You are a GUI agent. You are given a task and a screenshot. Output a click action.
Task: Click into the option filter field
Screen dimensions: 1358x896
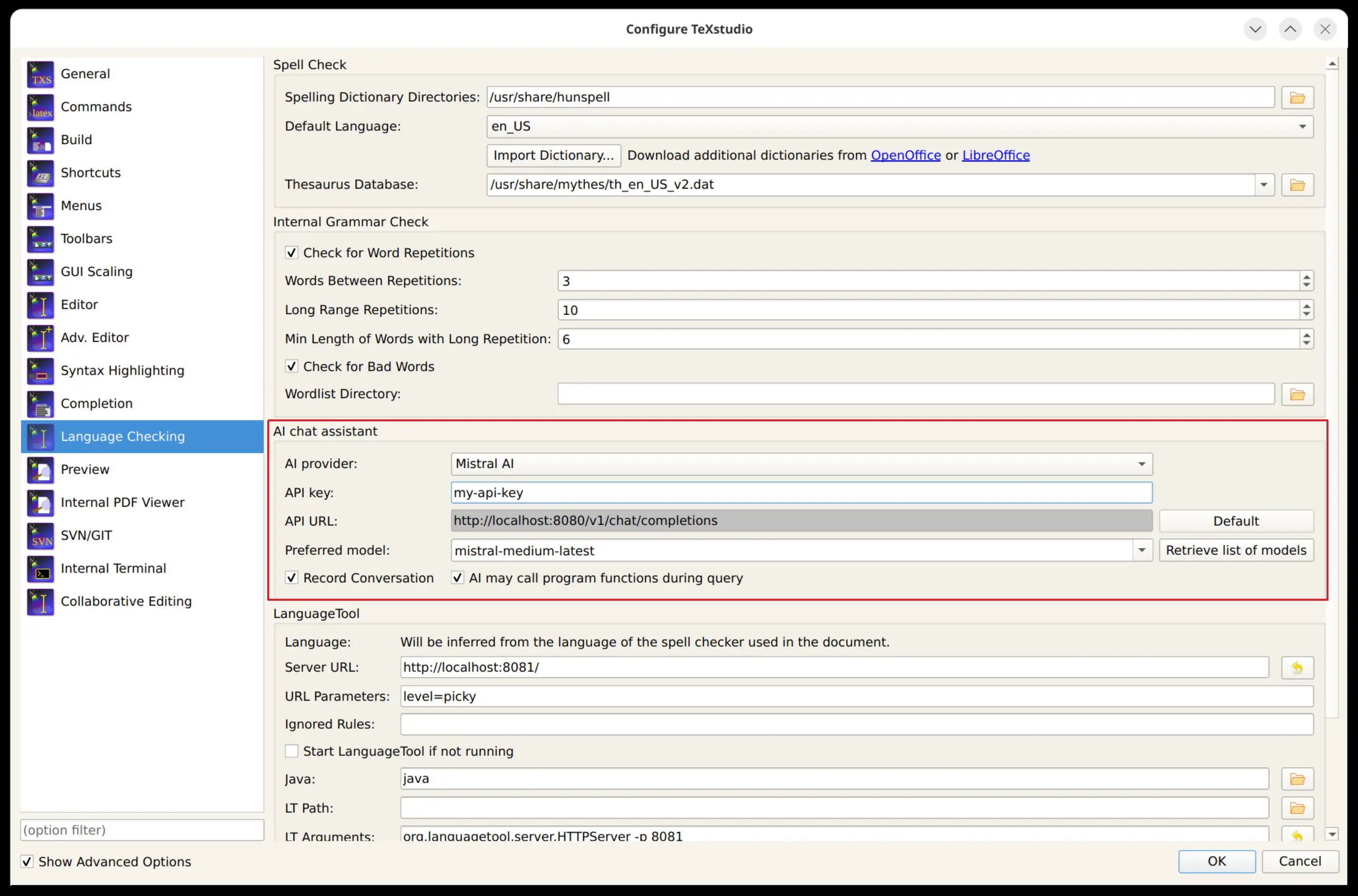click(142, 830)
